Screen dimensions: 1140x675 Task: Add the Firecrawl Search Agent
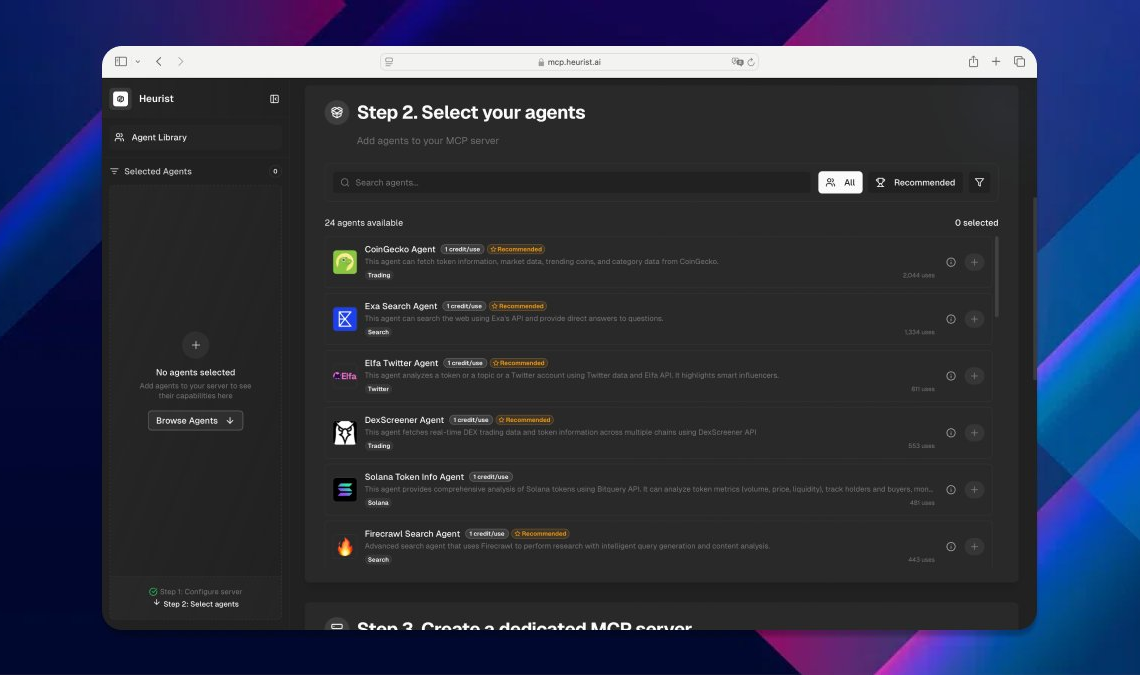click(x=975, y=547)
